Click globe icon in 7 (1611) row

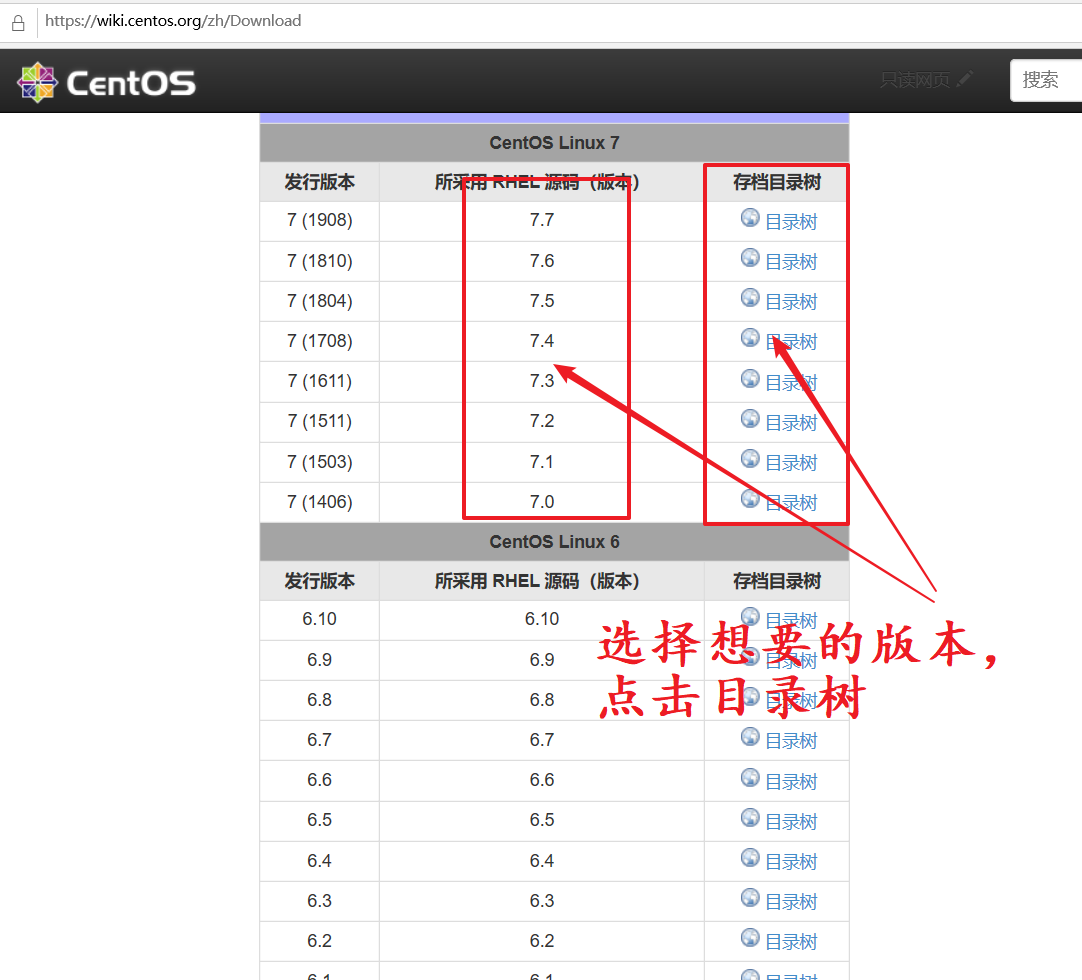pyautogui.click(x=750, y=379)
